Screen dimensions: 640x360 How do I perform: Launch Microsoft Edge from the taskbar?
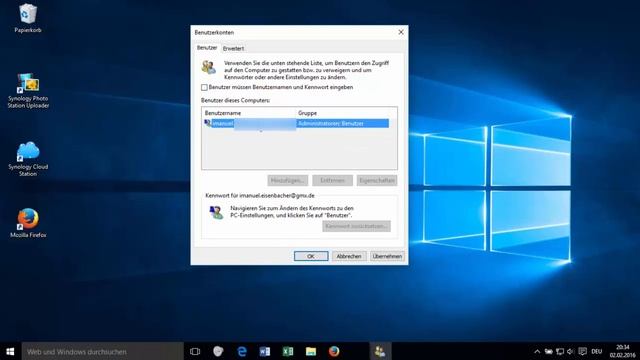(242, 351)
